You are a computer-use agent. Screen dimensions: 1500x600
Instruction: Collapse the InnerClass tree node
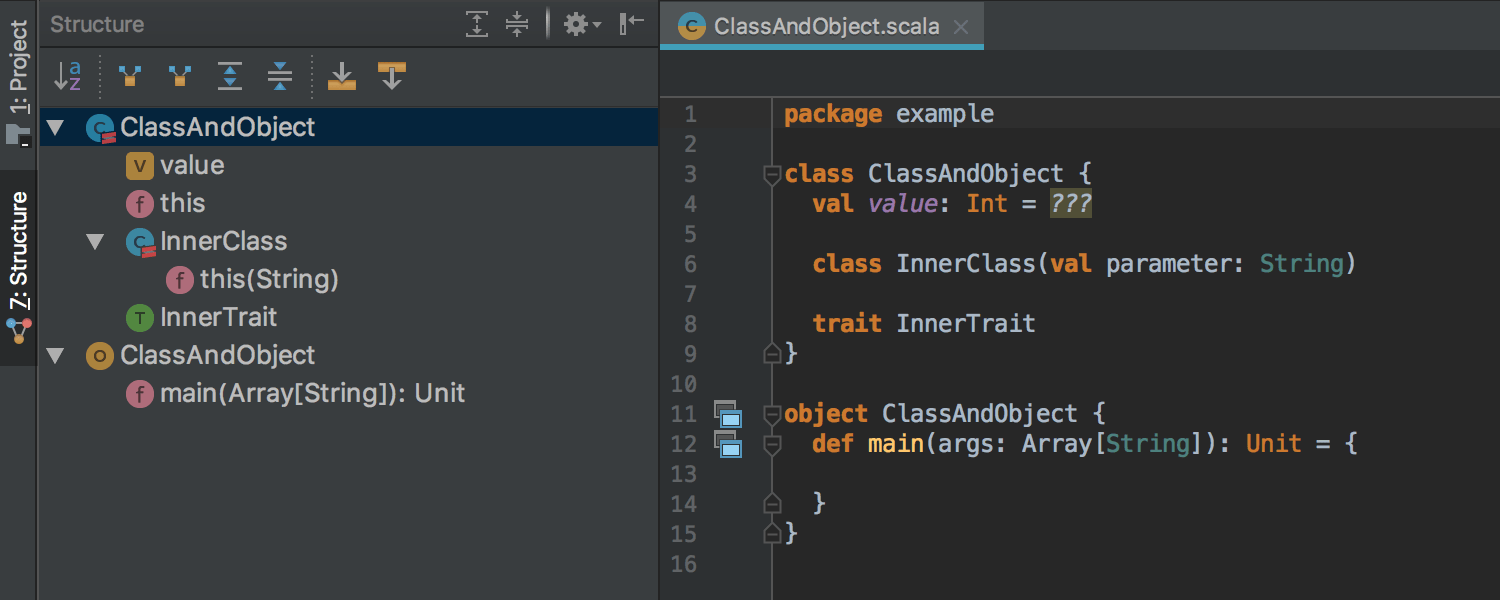tap(95, 241)
